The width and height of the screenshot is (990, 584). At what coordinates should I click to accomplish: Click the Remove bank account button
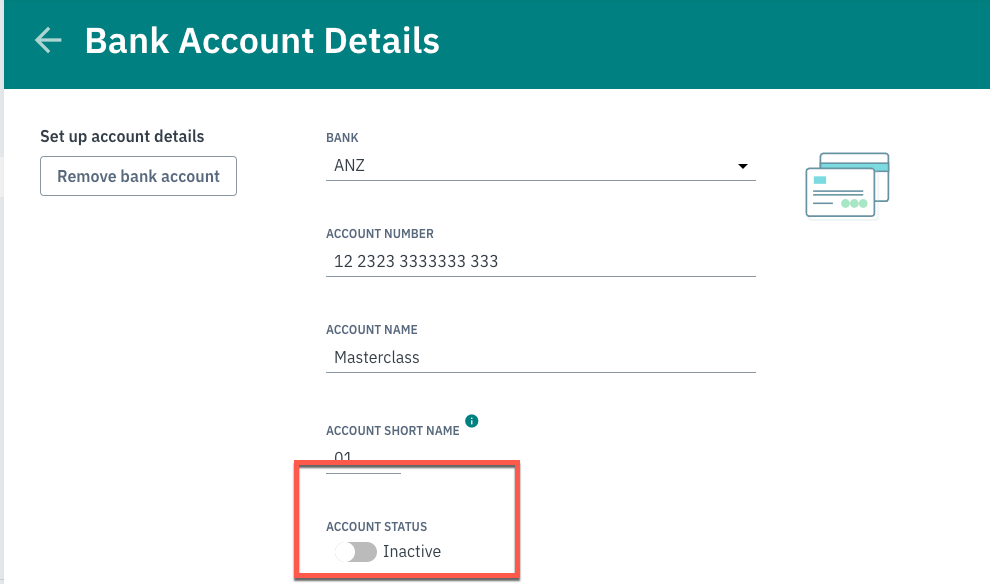(138, 175)
